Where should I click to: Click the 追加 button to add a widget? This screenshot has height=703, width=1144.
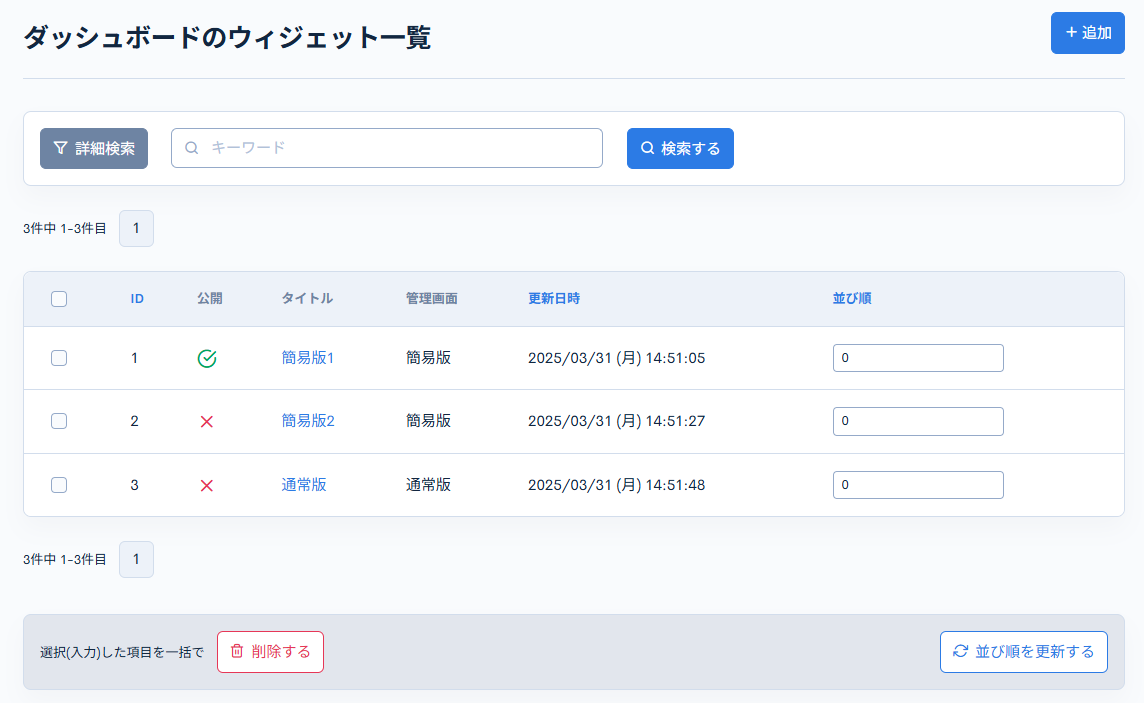1087,33
